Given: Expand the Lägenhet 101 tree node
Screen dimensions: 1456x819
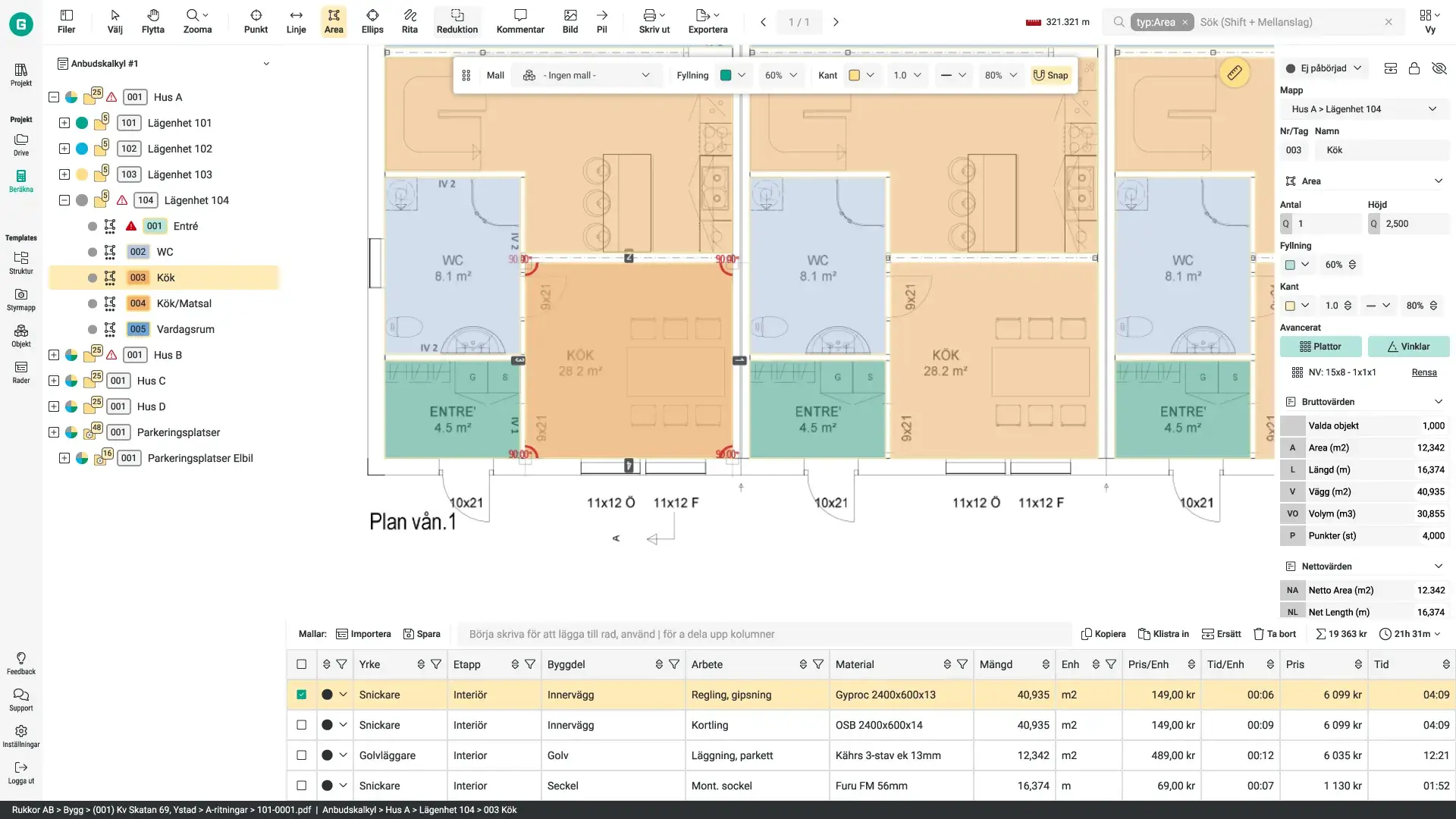Looking at the screenshot, I should click(64, 123).
